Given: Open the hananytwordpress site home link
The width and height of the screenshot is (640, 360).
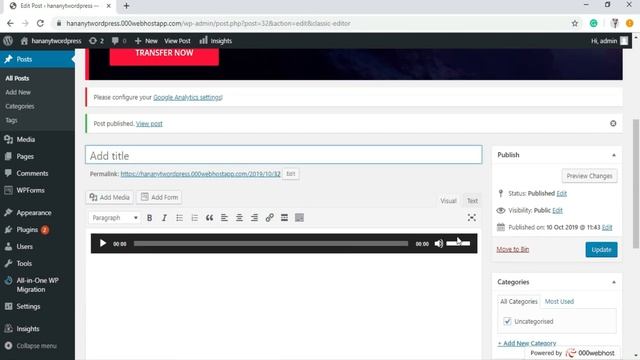Looking at the screenshot, I should point(51,41).
